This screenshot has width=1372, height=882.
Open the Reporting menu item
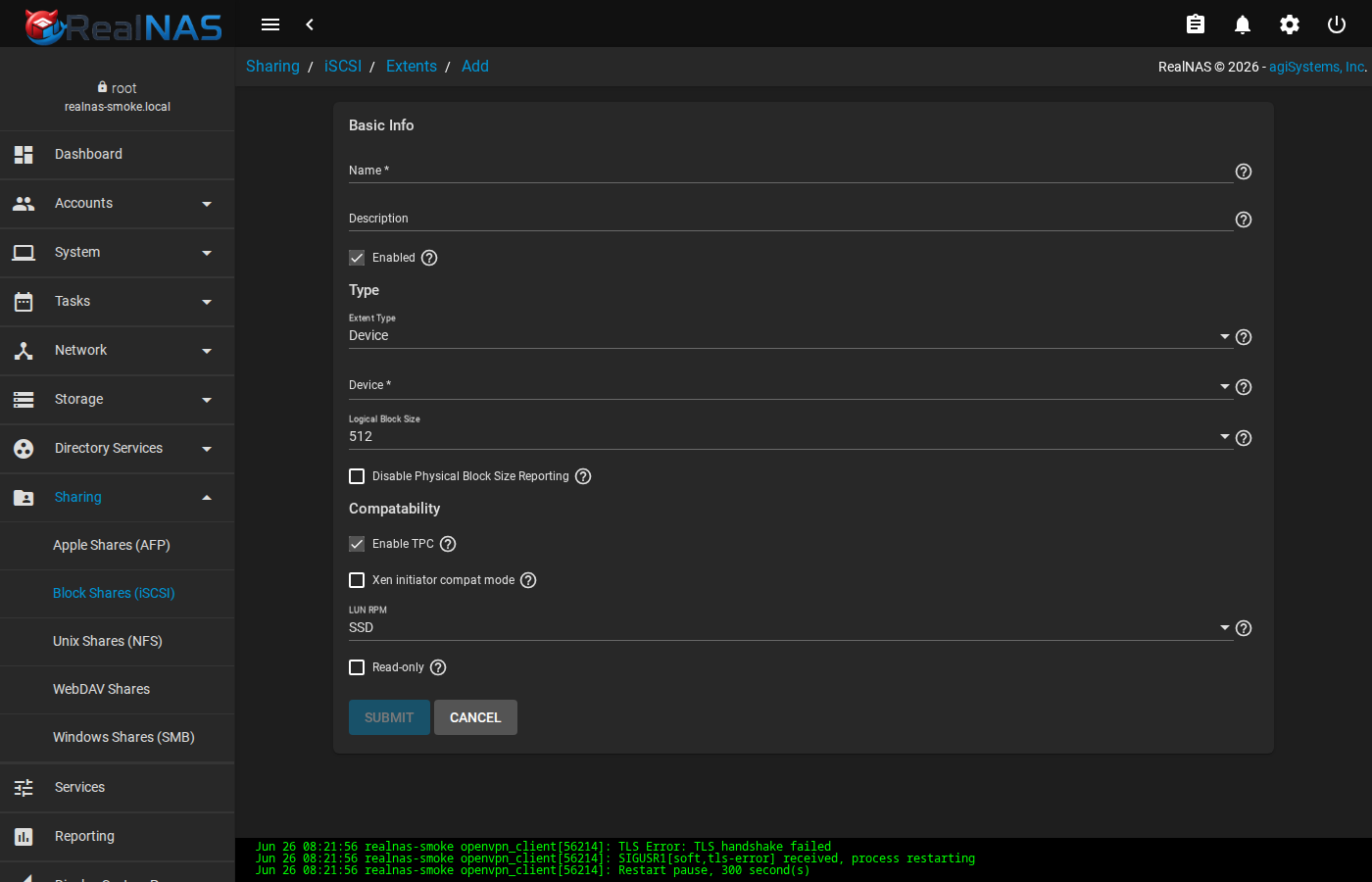(x=118, y=837)
